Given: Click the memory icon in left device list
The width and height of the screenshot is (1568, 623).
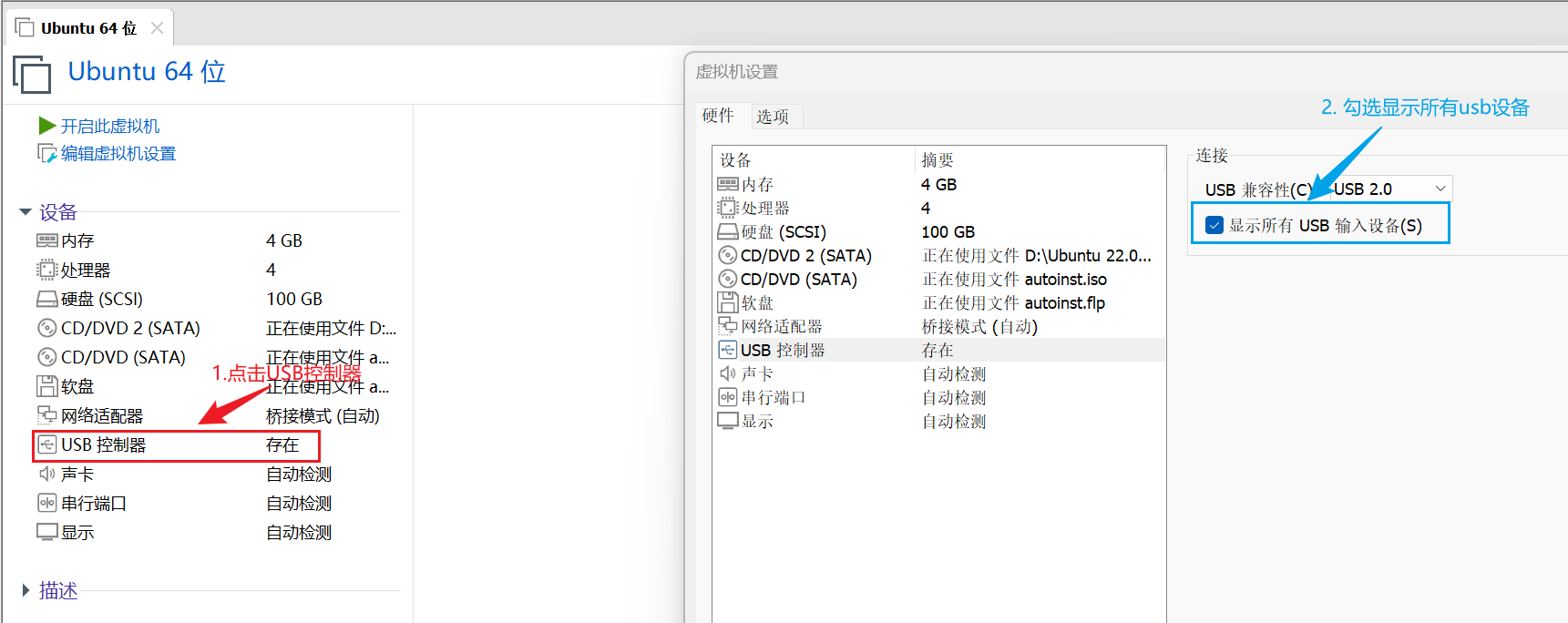Looking at the screenshot, I should tap(47, 240).
